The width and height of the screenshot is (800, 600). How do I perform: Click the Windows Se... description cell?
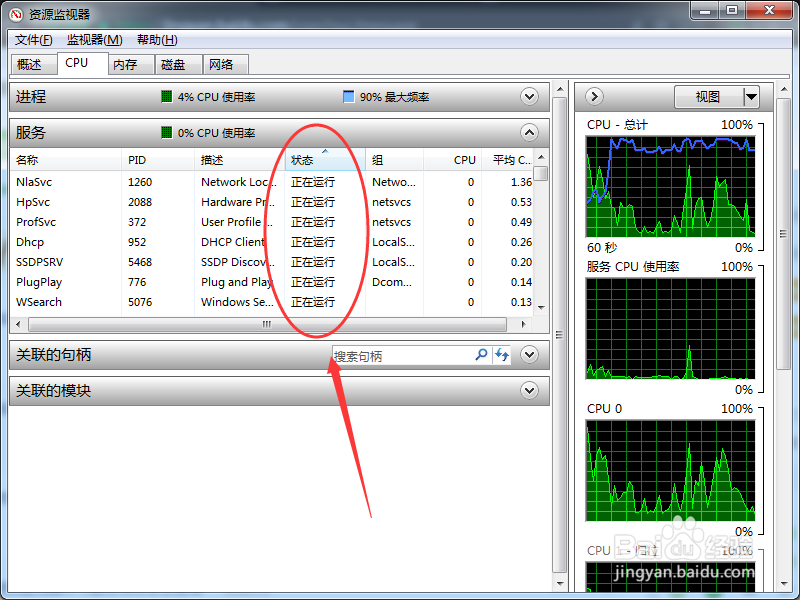coord(237,302)
